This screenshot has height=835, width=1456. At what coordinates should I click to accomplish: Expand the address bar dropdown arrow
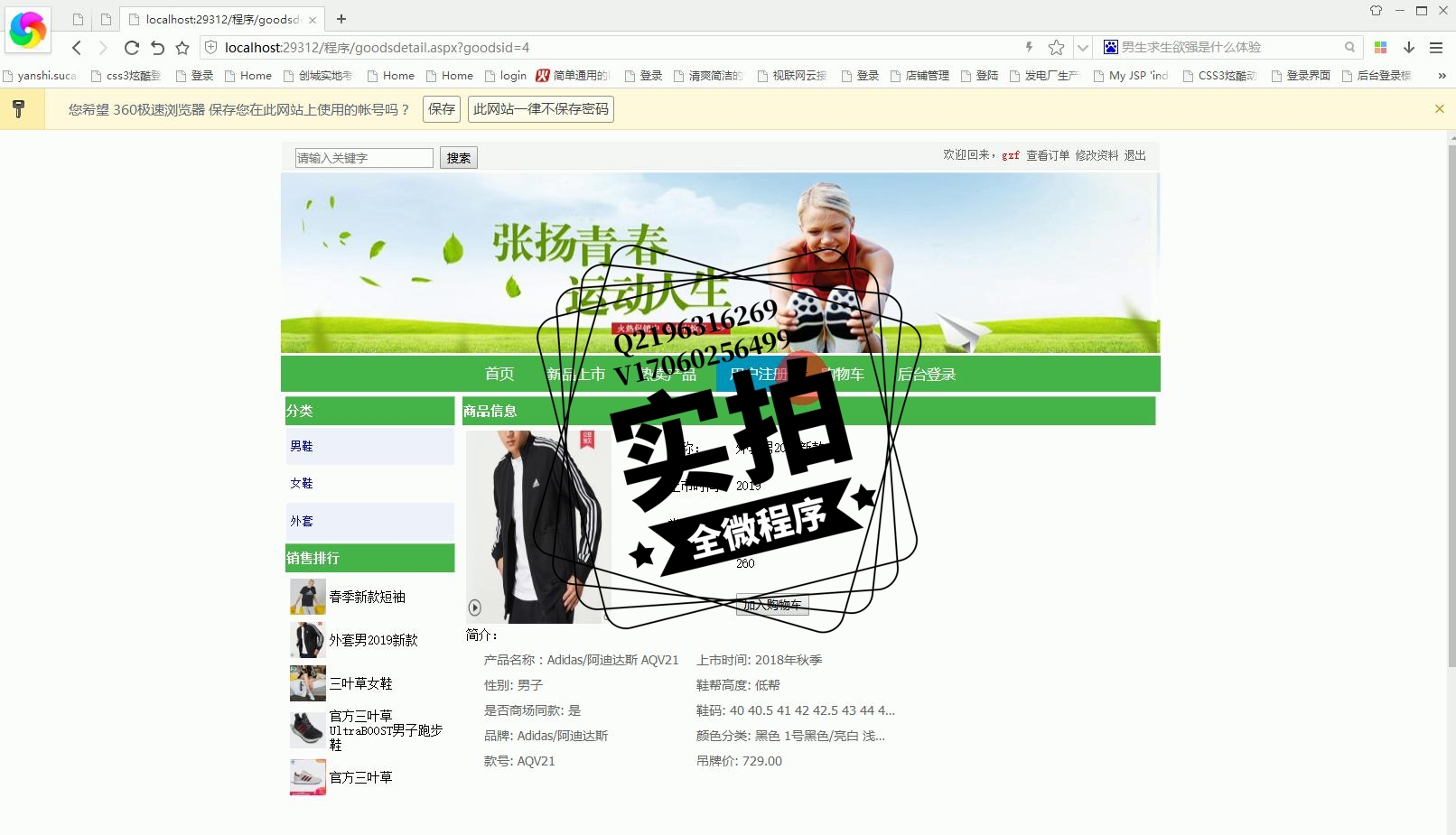click(1082, 48)
